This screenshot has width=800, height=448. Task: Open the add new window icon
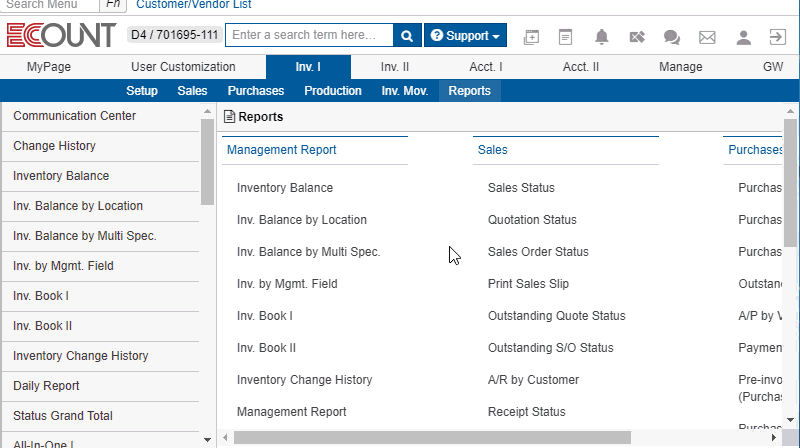(531, 37)
